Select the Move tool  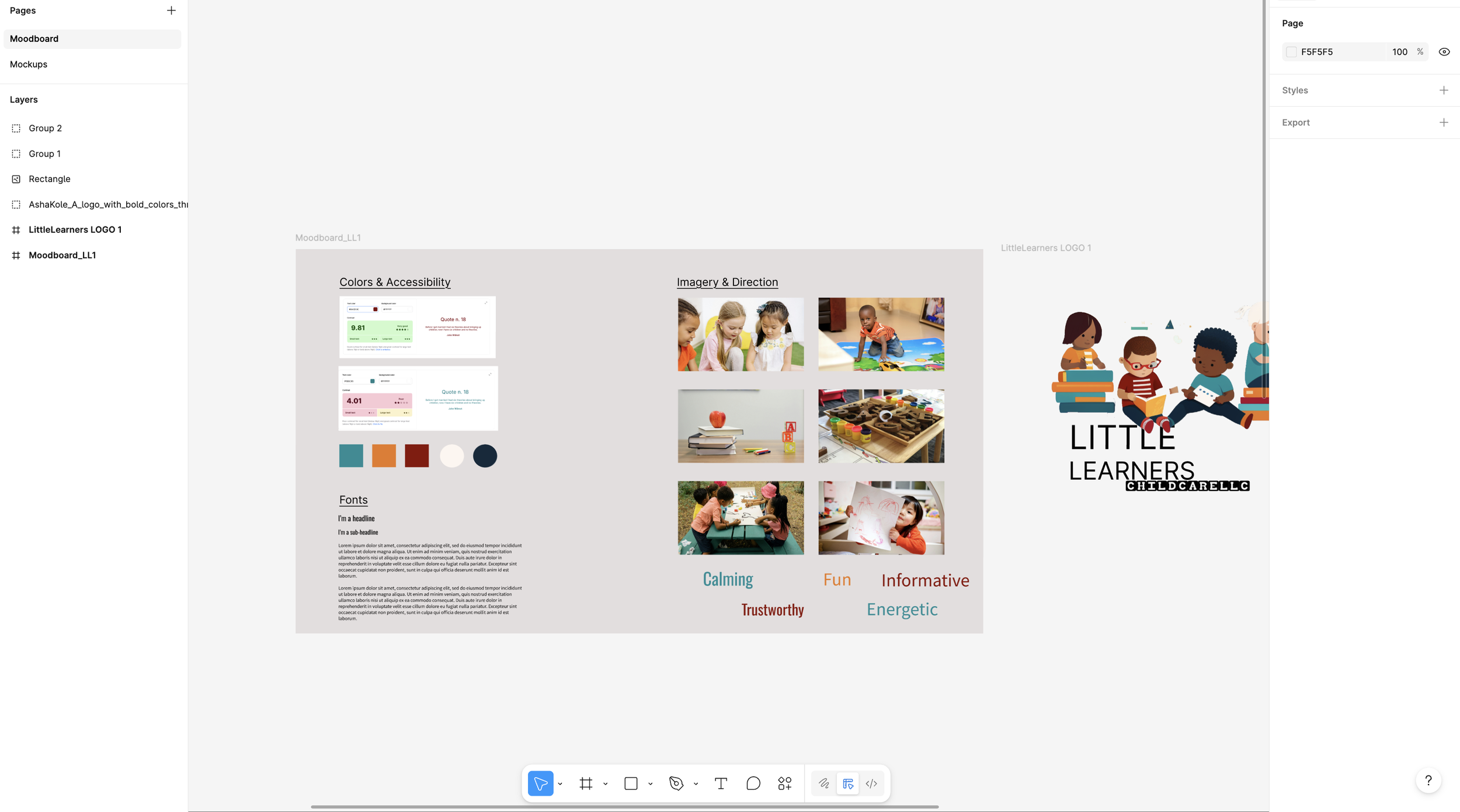pyautogui.click(x=540, y=783)
